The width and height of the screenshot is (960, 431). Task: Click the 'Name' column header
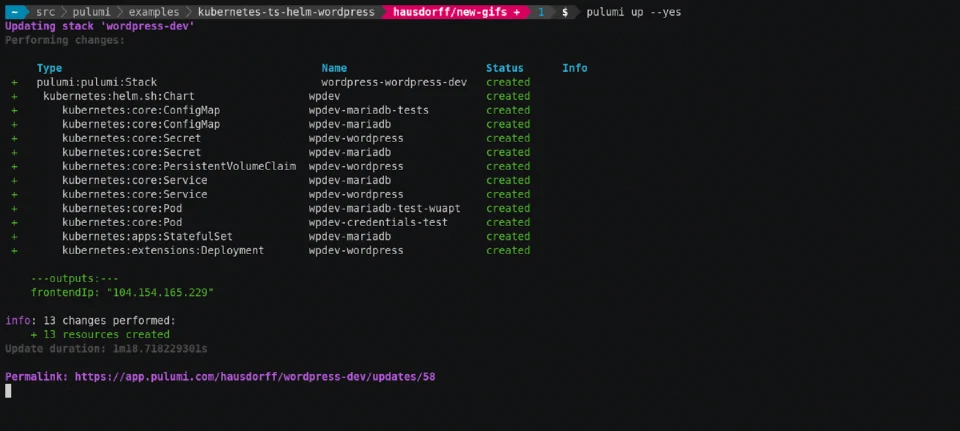click(x=334, y=68)
